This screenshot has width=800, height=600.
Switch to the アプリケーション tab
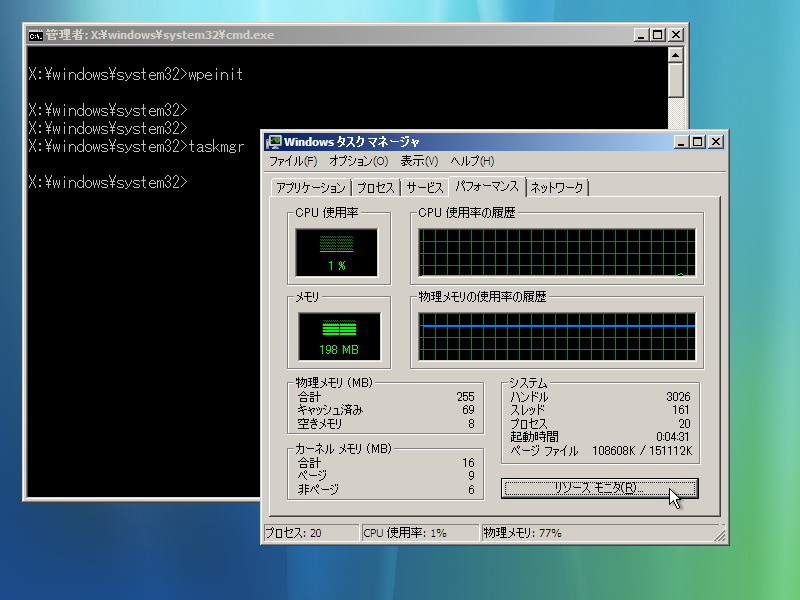click(311, 188)
